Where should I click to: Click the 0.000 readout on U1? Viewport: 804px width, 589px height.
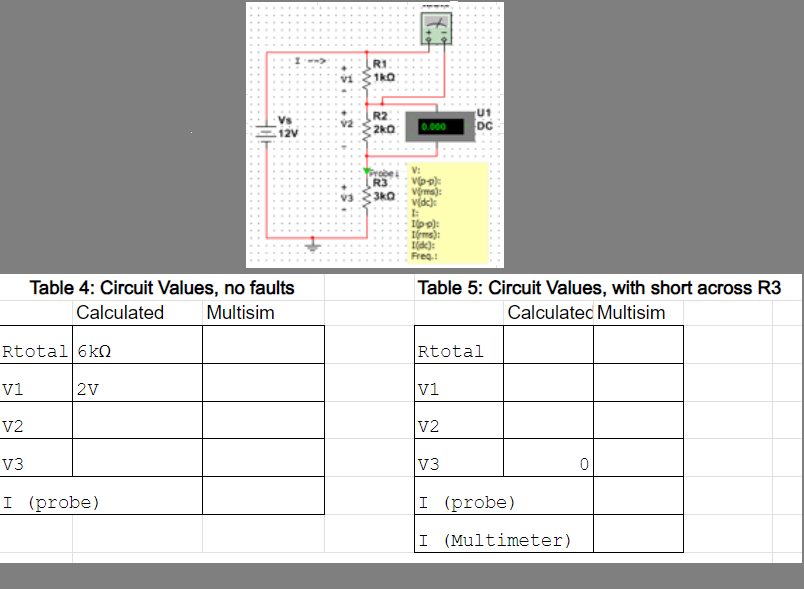click(x=433, y=126)
